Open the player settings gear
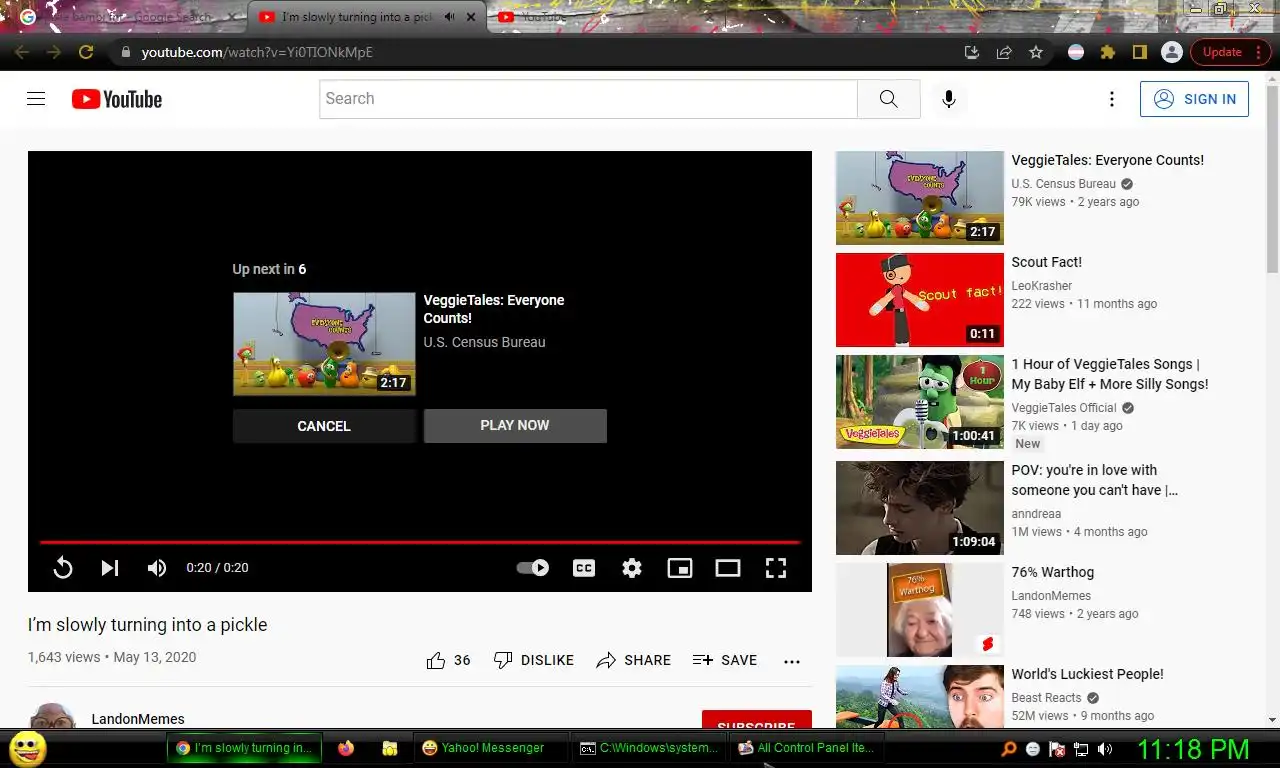The image size is (1280, 768). click(632, 568)
